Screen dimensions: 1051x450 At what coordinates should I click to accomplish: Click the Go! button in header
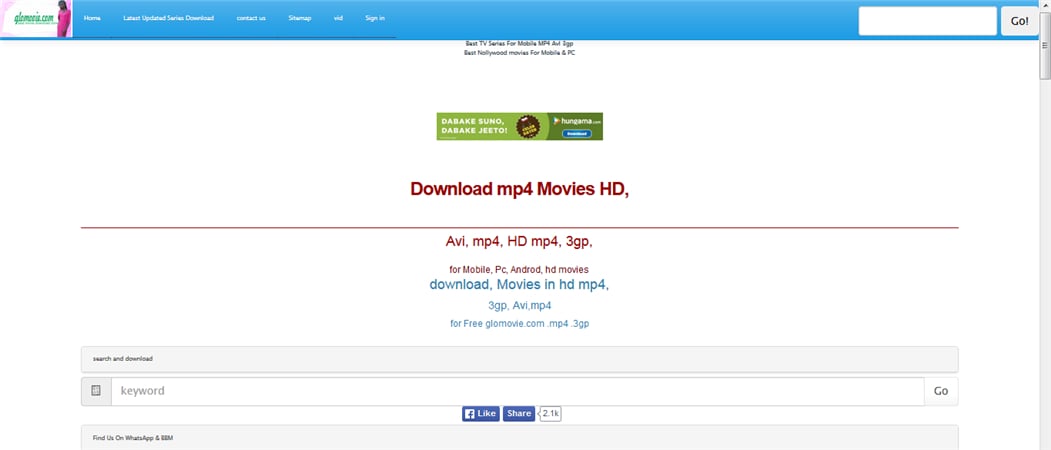tap(1019, 21)
